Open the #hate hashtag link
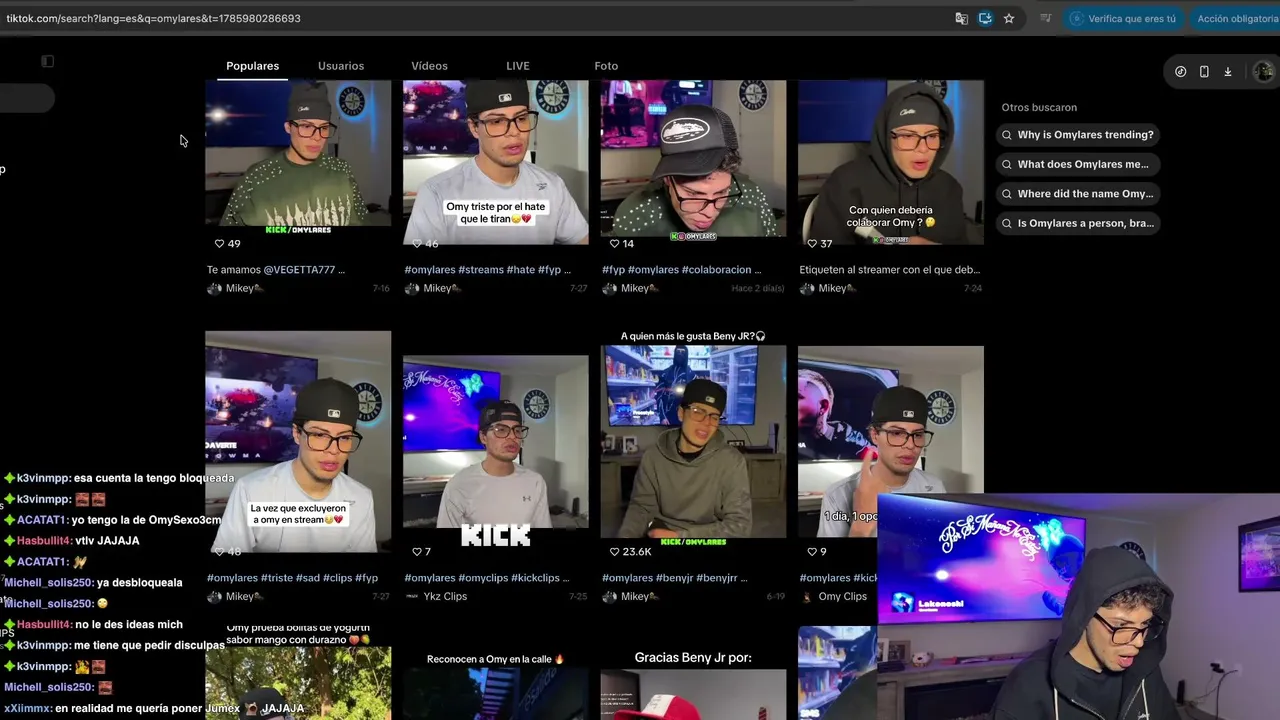The image size is (1280, 720). click(x=520, y=270)
